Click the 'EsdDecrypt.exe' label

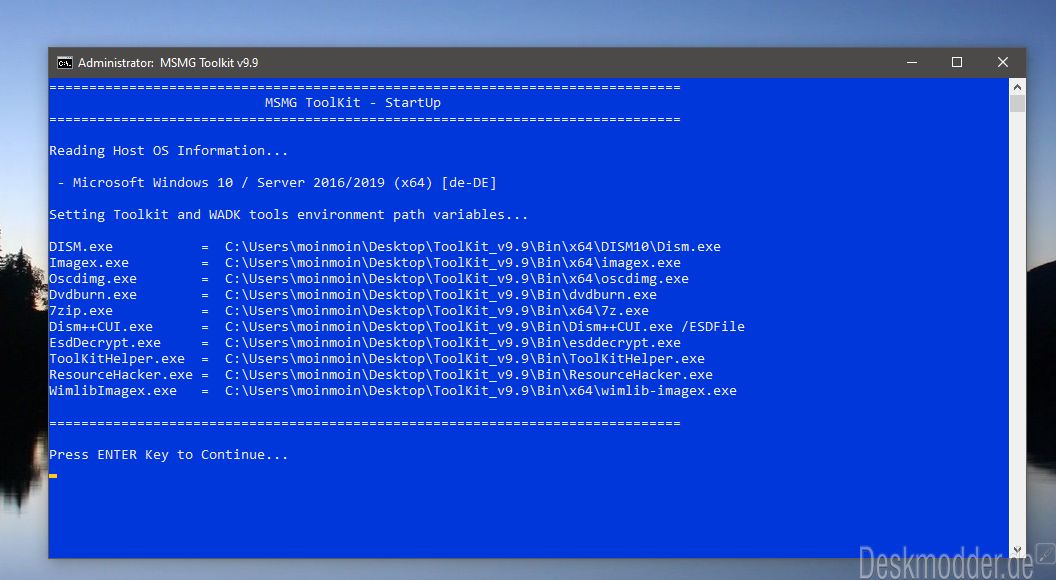click(105, 343)
